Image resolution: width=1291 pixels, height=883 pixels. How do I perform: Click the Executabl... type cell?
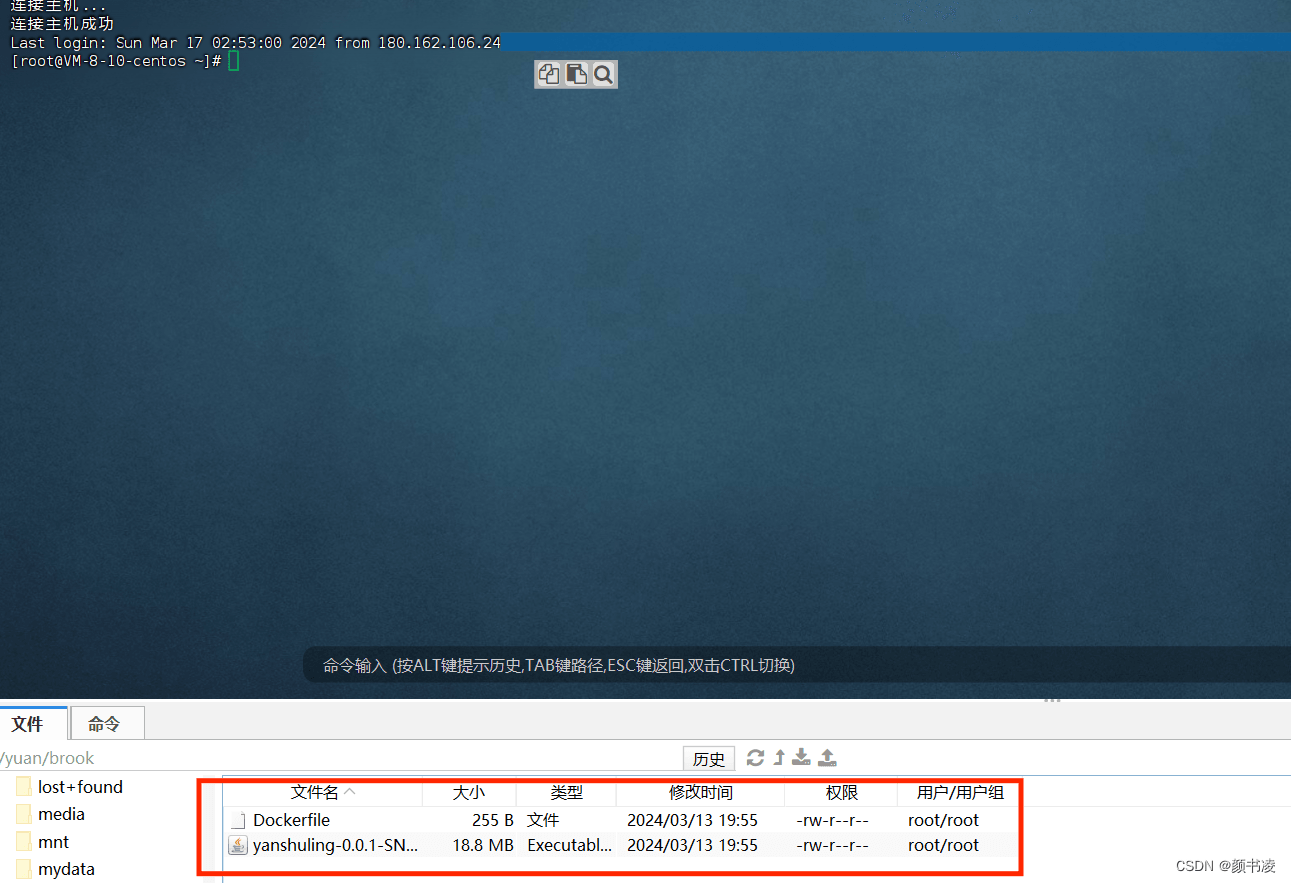click(x=570, y=845)
